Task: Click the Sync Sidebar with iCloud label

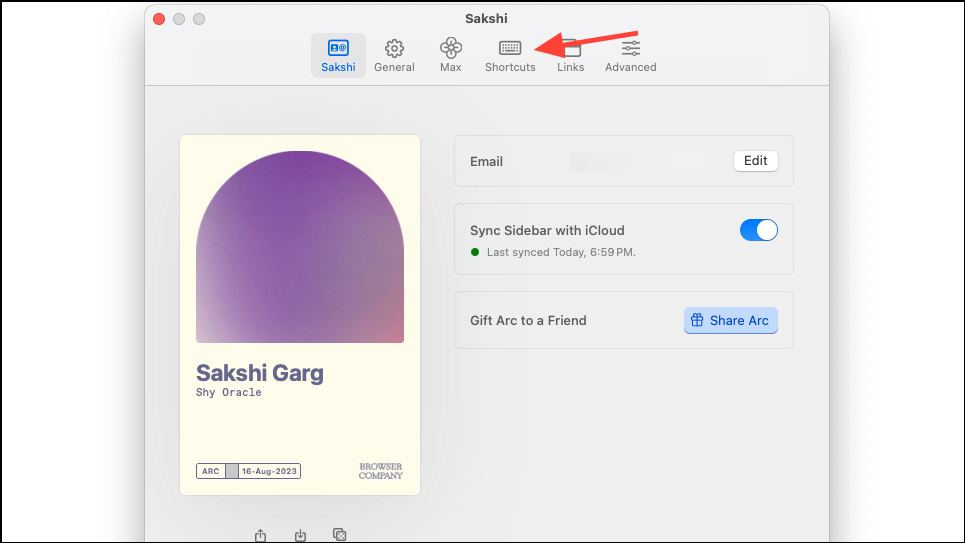Action: pos(547,230)
